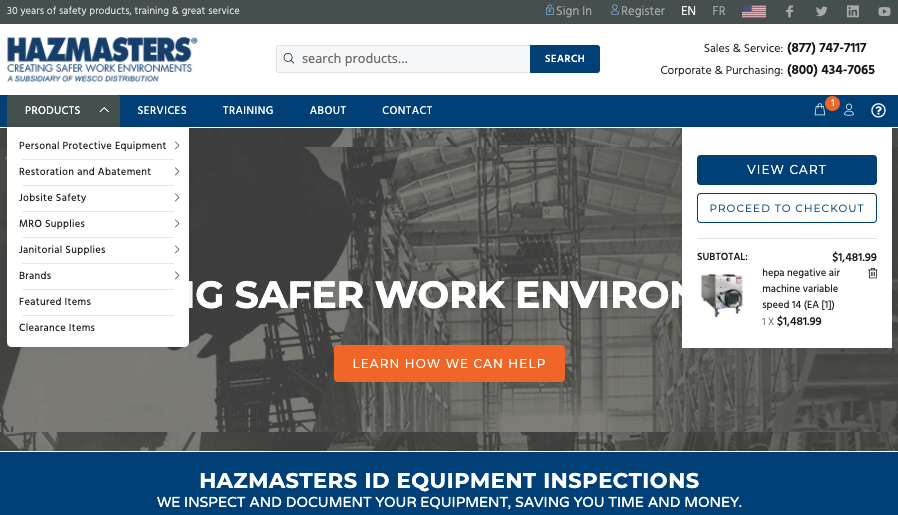Open MRO Supplies category

pyautogui.click(x=52, y=223)
